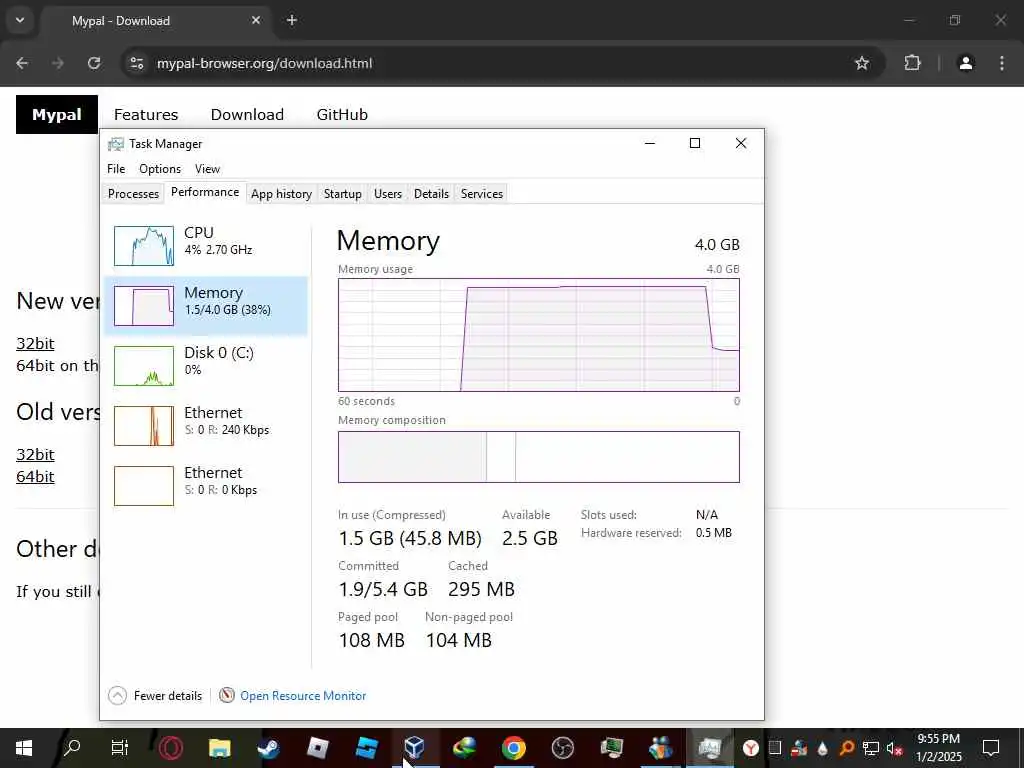
Task: Click the Task Manager taskbar button
Action: pos(710,748)
